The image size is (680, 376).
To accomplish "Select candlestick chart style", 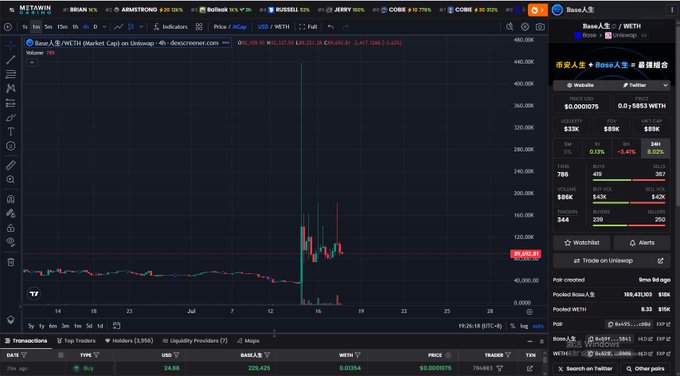I will (131, 27).
